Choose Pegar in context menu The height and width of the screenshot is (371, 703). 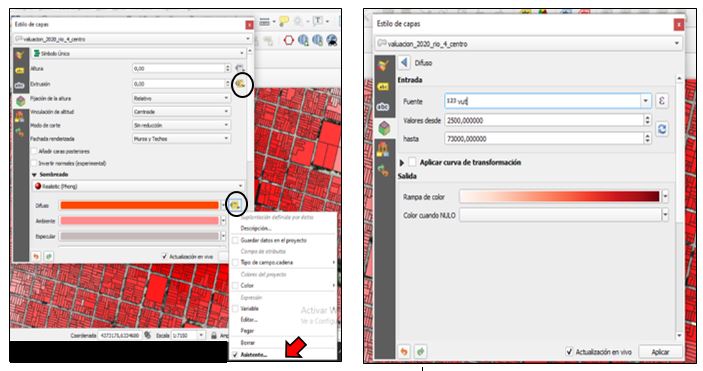(247, 331)
